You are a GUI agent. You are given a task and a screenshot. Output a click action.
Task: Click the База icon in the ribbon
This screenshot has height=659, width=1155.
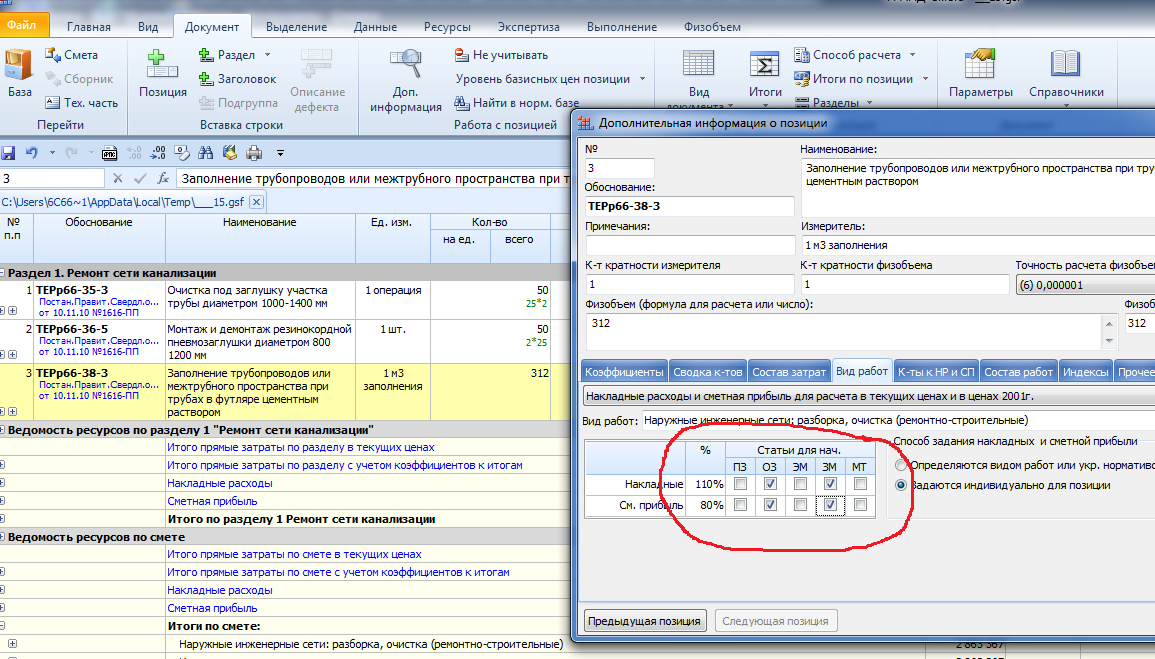(x=19, y=66)
